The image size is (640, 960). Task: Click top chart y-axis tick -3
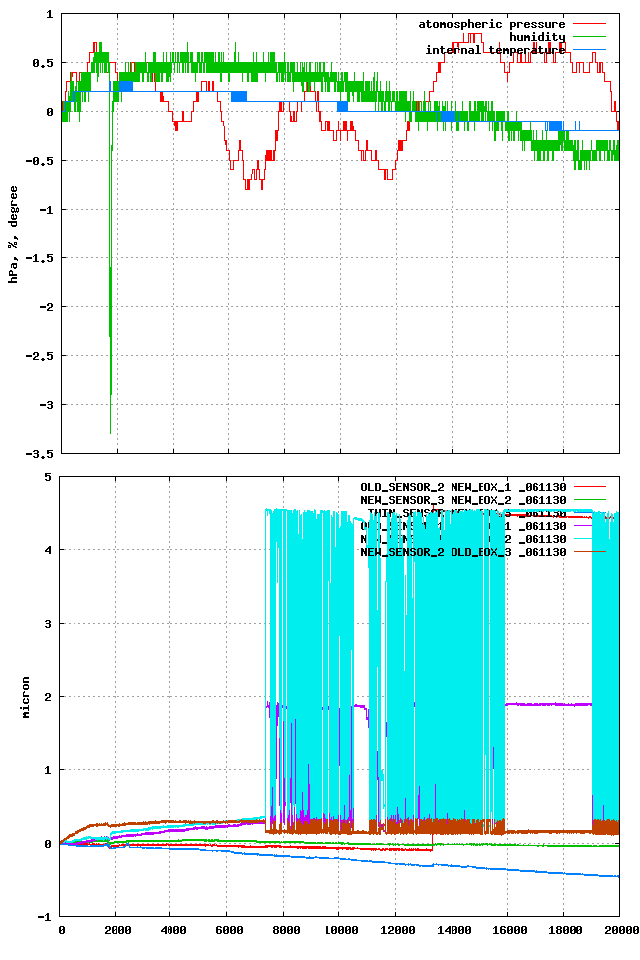coord(47,405)
